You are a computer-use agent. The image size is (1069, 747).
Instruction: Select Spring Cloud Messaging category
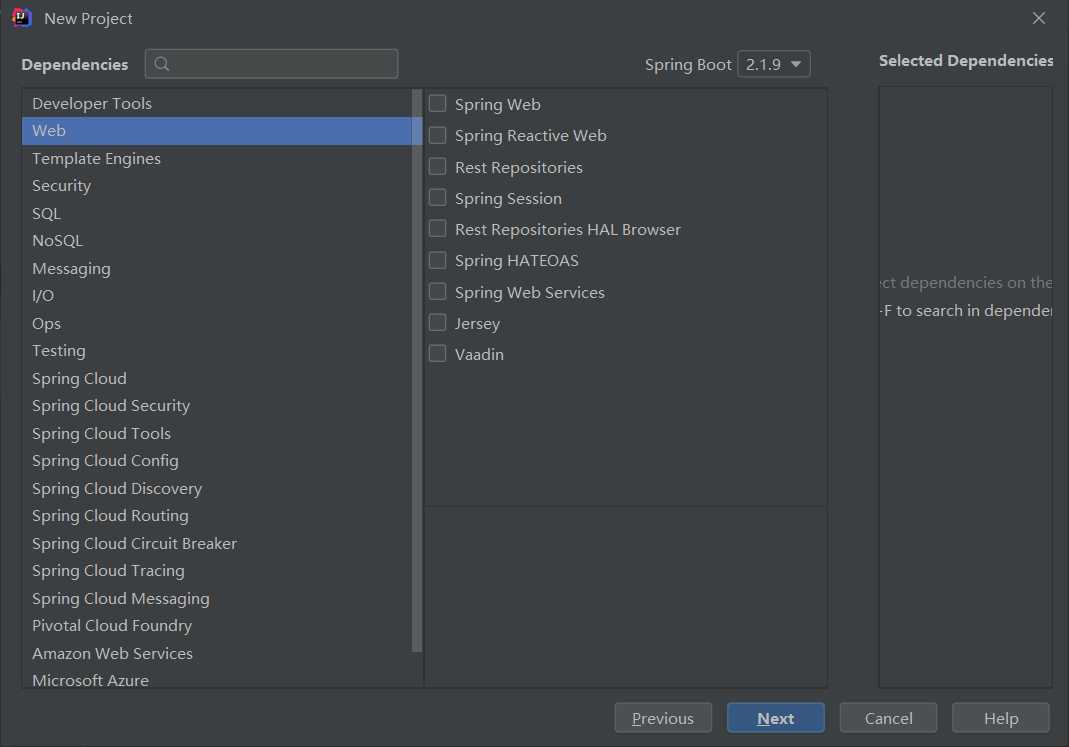217,598
